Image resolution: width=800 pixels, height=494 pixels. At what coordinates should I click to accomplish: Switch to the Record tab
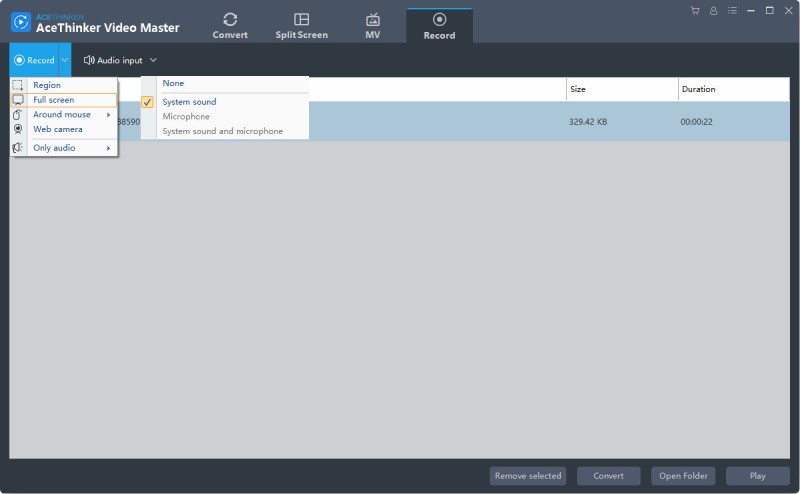[x=439, y=26]
